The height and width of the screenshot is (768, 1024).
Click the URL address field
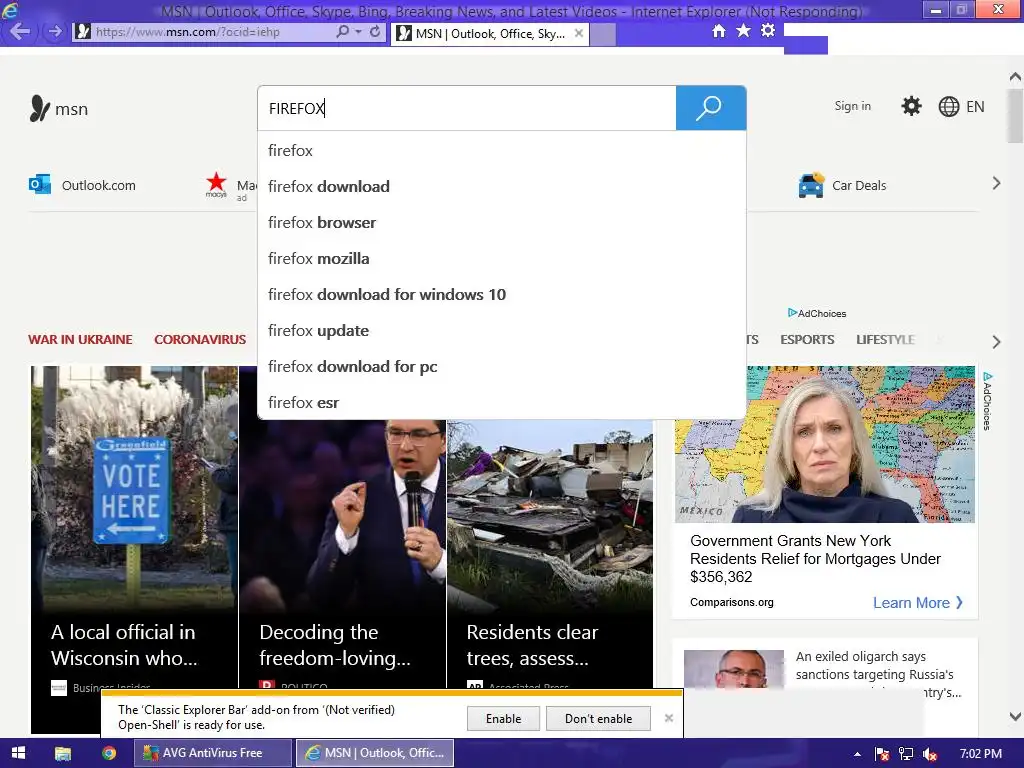point(214,31)
